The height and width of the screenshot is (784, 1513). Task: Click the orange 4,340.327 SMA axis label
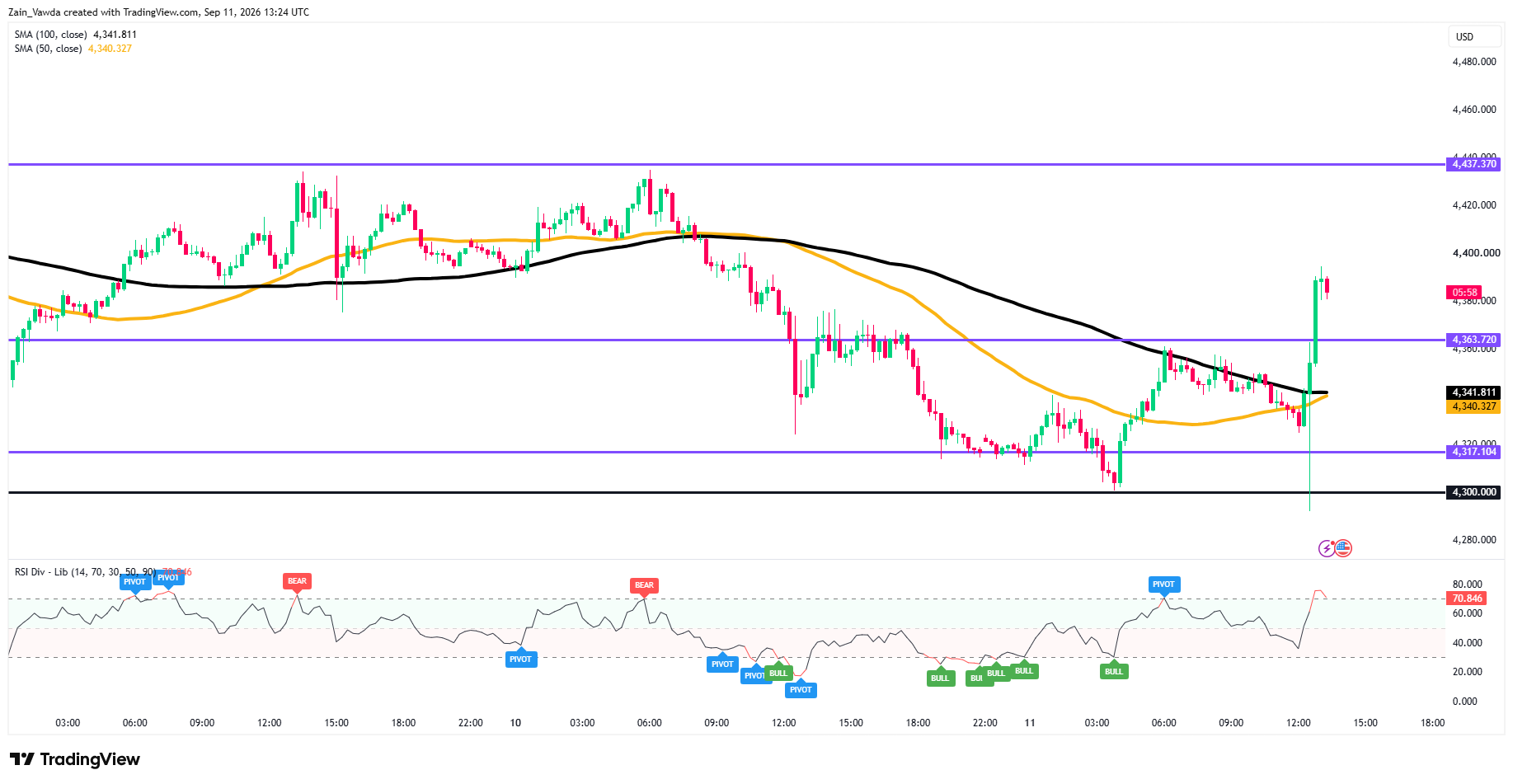tap(1474, 406)
